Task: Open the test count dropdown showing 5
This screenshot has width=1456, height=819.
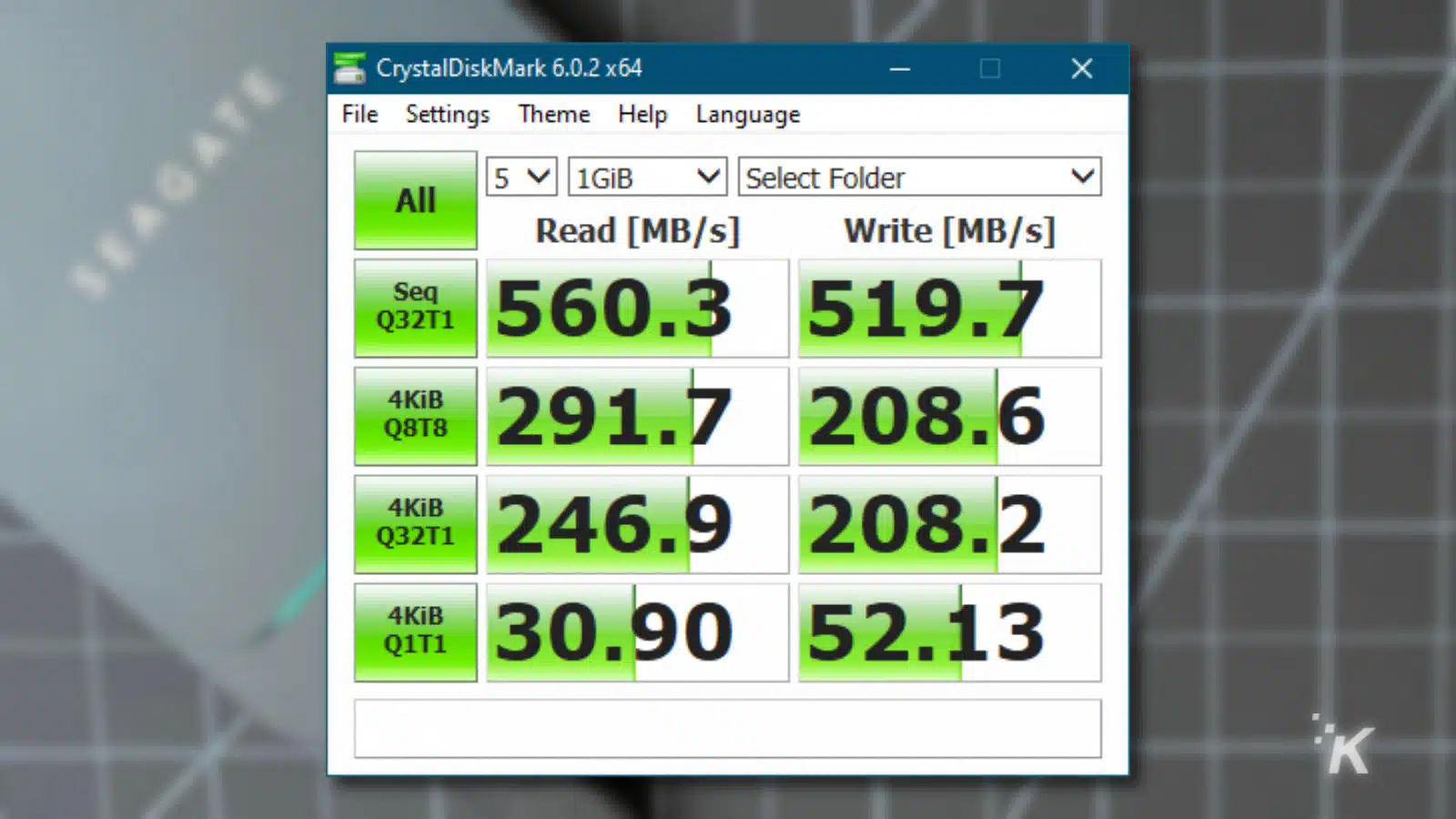Action: (x=521, y=177)
